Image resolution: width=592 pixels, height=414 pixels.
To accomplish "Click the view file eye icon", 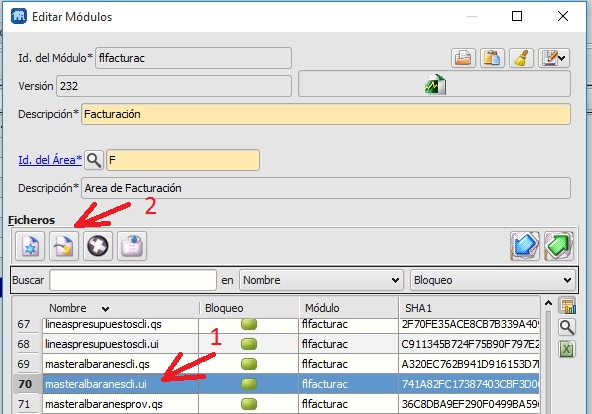I will point(132,246).
